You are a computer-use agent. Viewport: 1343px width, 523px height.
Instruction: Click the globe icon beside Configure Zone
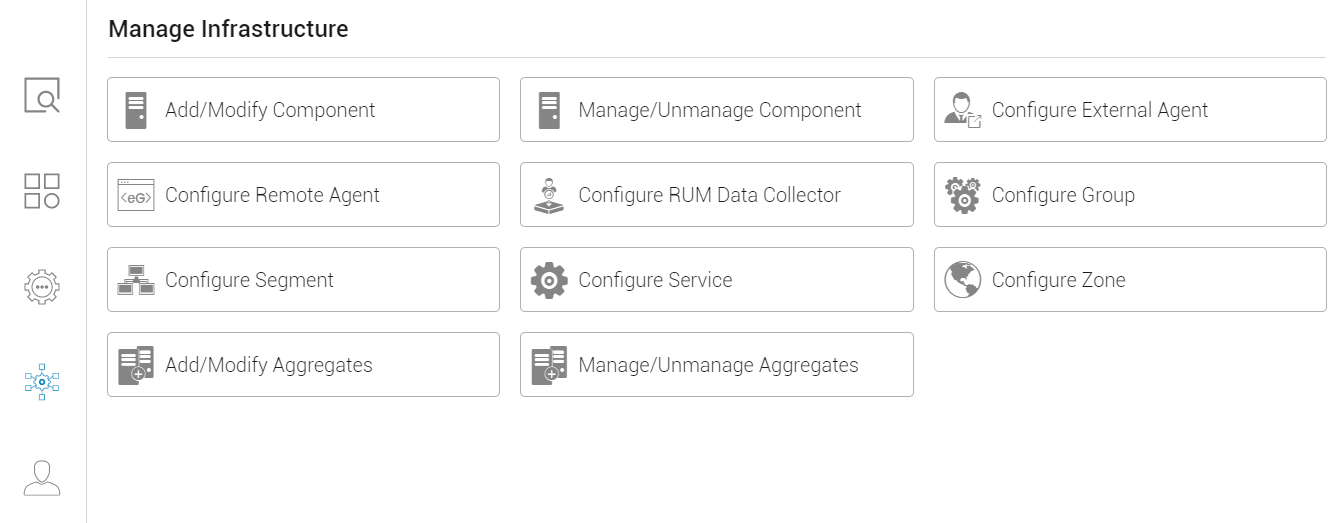point(963,280)
